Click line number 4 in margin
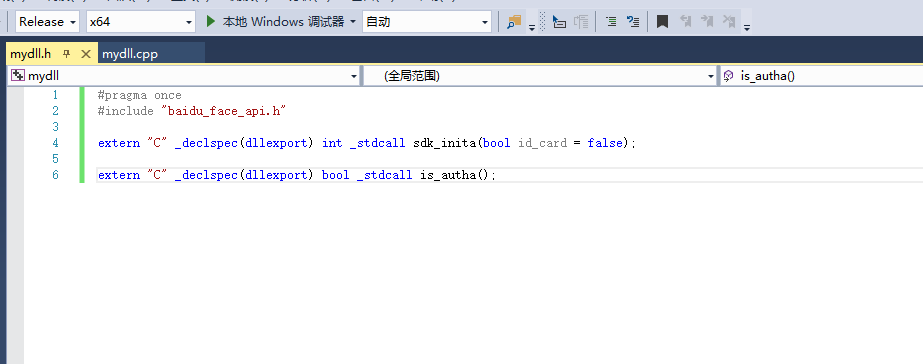The image size is (923, 364). tap(55, 143)
